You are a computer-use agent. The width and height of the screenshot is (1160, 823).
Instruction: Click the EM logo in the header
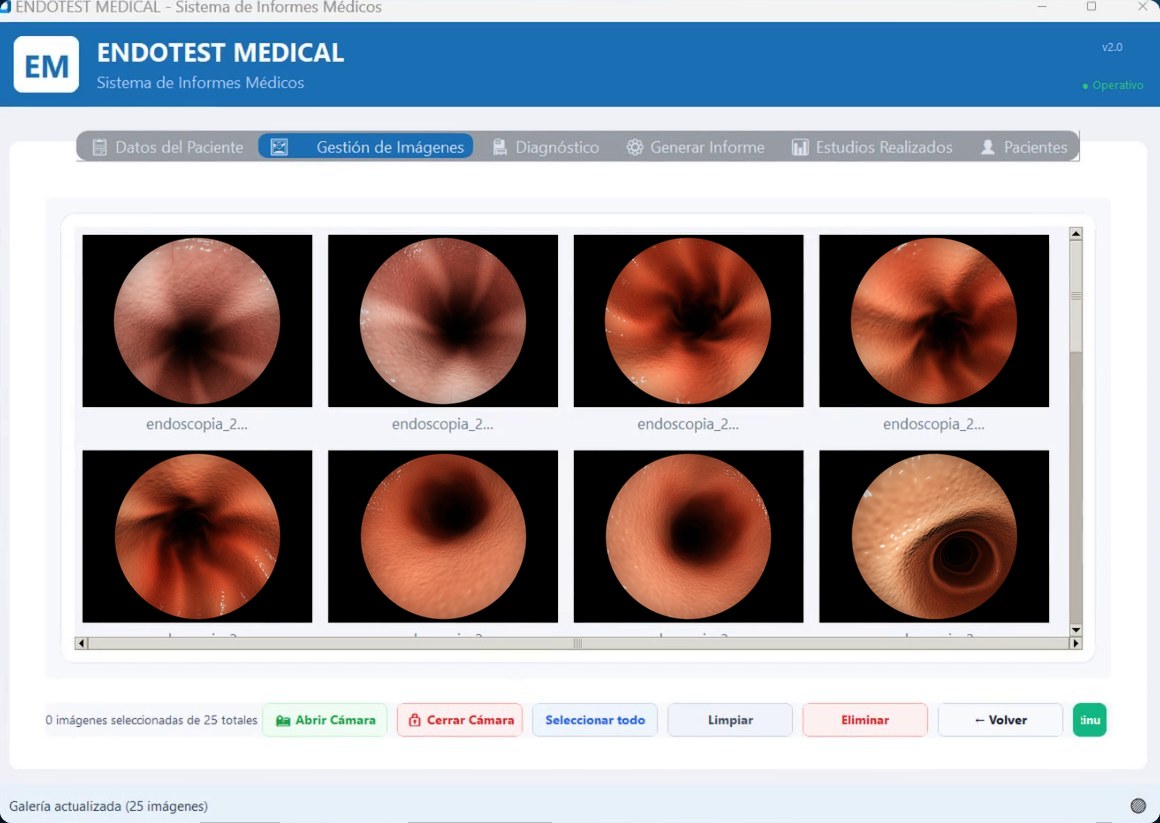pyautogui.click(x=46, y=64)
